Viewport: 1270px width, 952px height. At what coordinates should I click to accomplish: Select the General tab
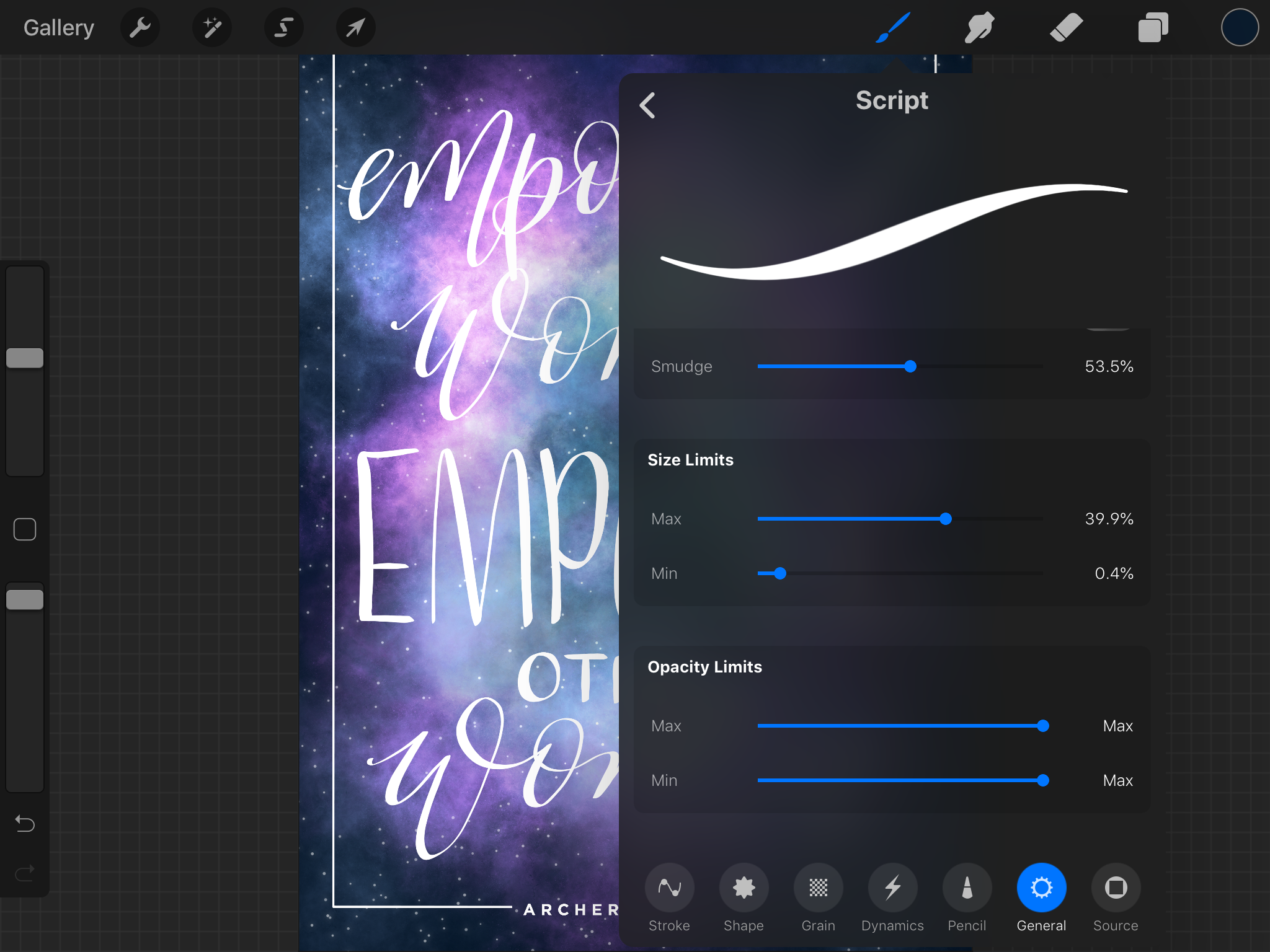[1042, 898]
